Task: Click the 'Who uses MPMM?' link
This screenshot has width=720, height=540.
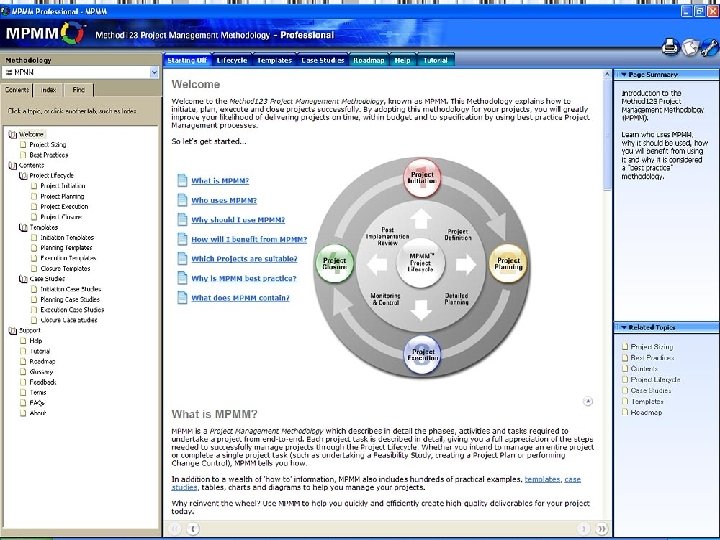Action: 224,201
